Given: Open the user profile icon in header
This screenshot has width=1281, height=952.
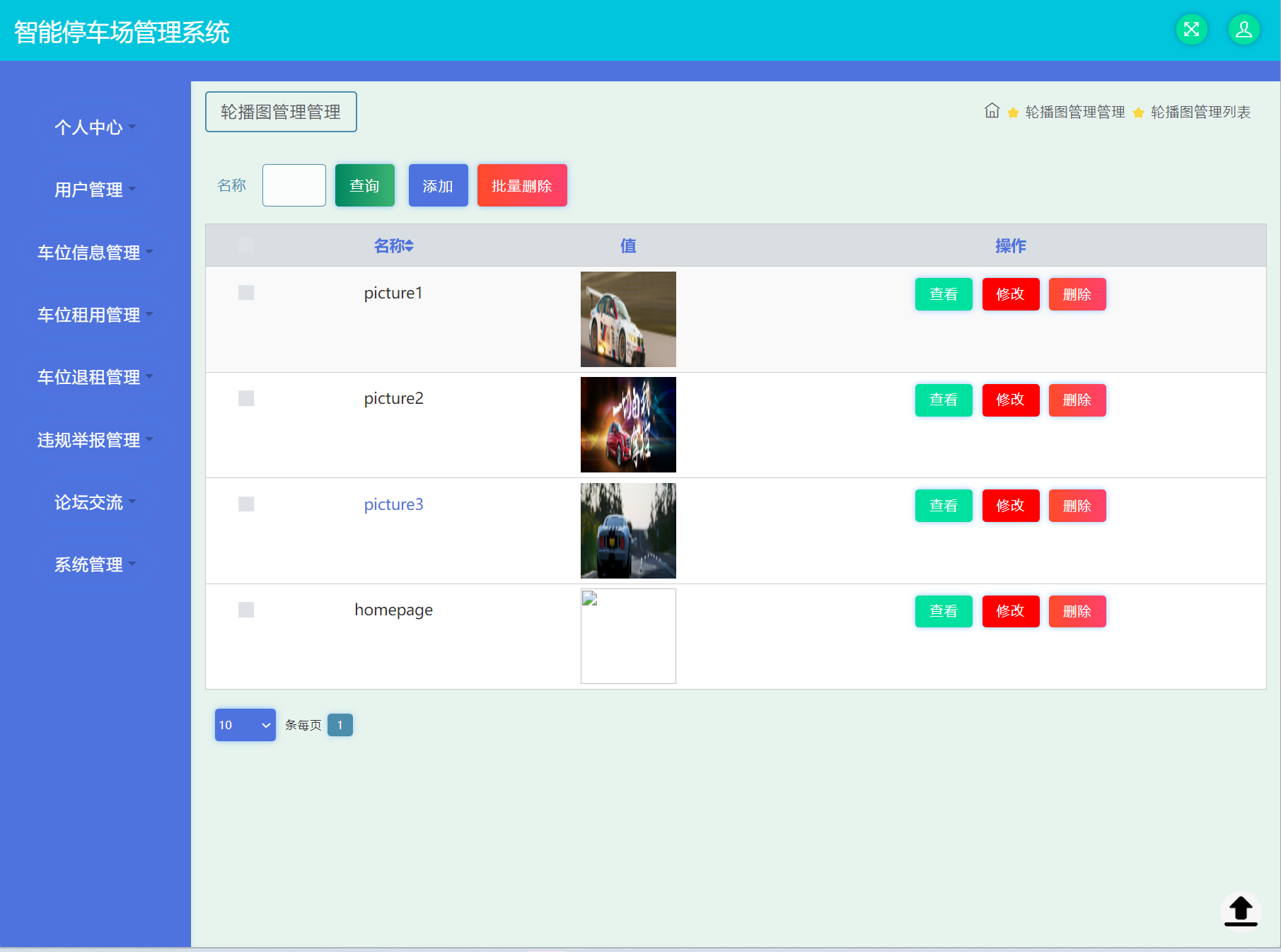Looking at the screenshot, I should point(1244,29).
